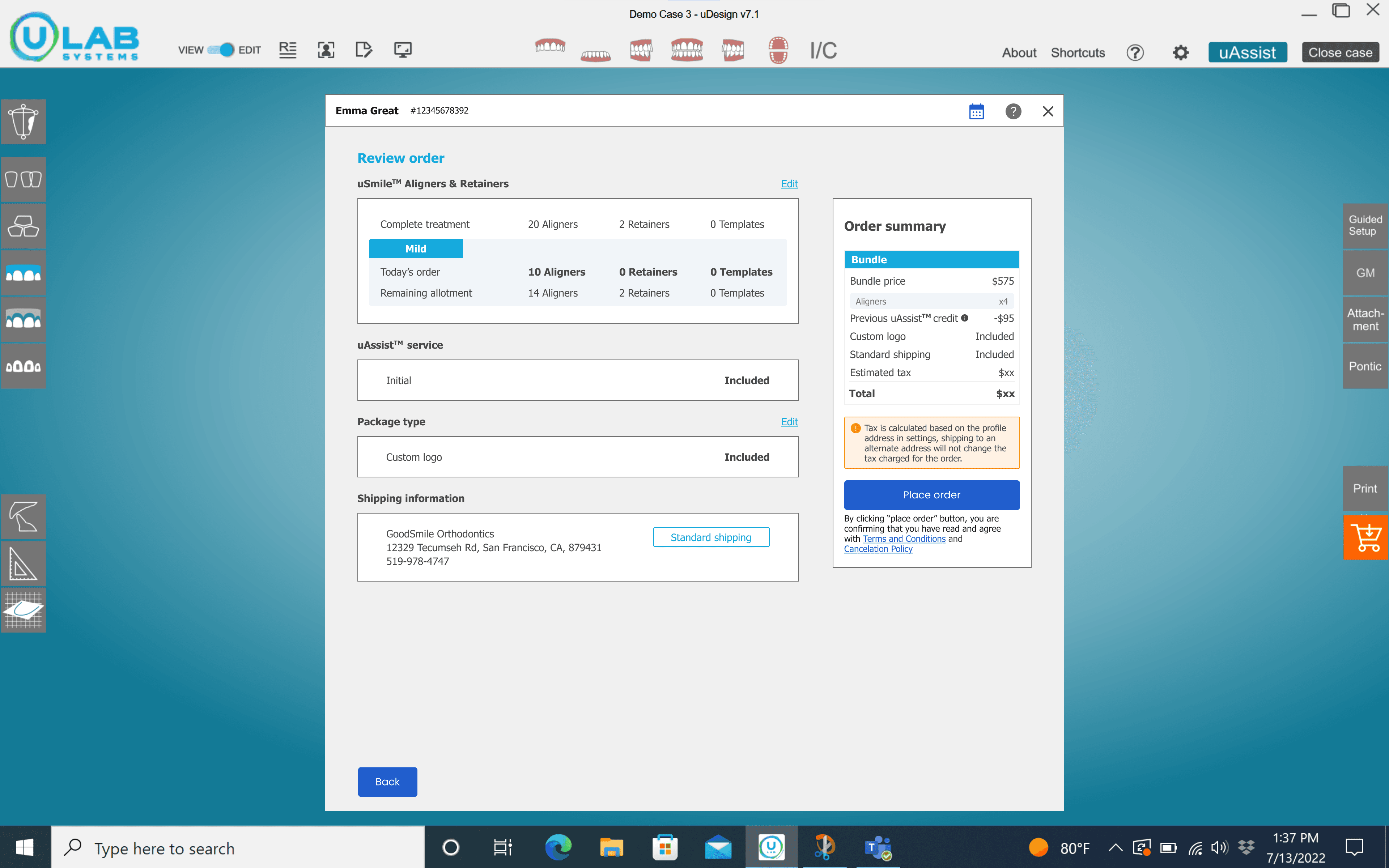Open the GM side tab

pyautogui.click(x=1365, y=273)
